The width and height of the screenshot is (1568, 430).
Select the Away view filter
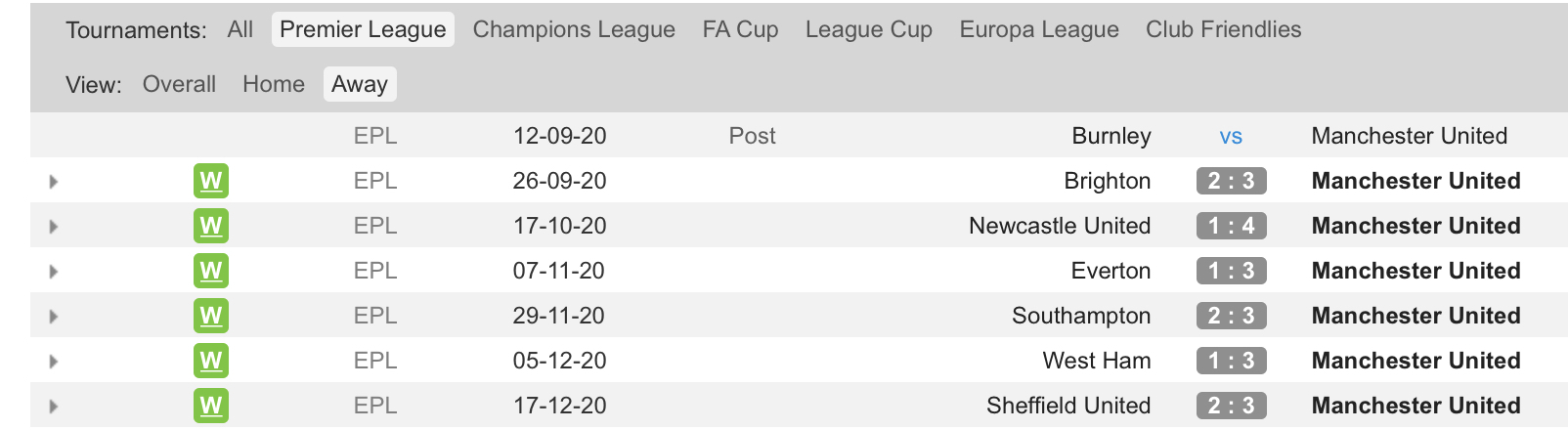click(360, 84)
